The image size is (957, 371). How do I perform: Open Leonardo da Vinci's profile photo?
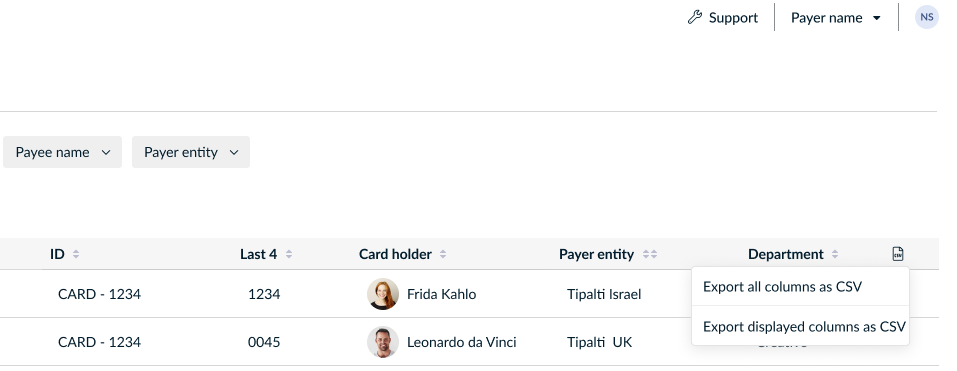click(383, 342)
